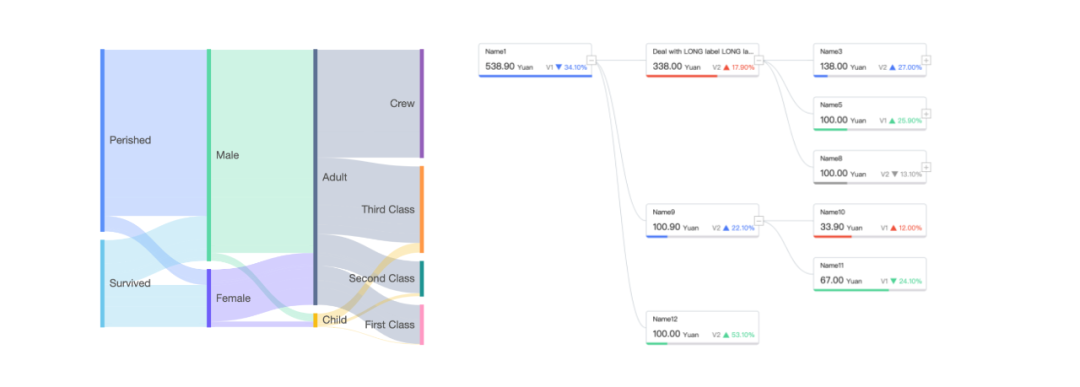Click the blue down arrow on Name1

(x=559, y=67)
